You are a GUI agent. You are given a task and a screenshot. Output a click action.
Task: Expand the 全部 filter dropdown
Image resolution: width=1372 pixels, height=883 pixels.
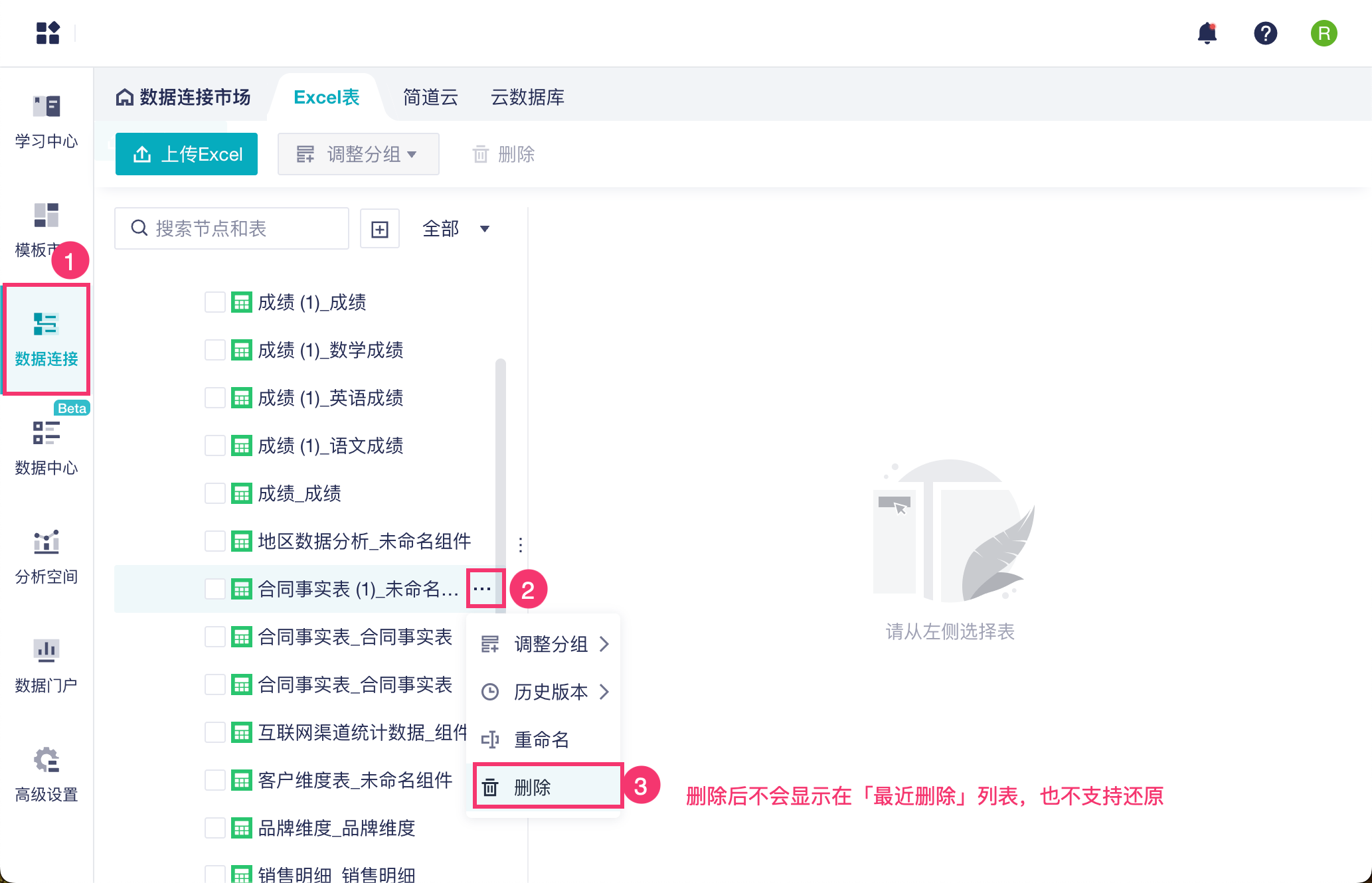pos(456,229)
